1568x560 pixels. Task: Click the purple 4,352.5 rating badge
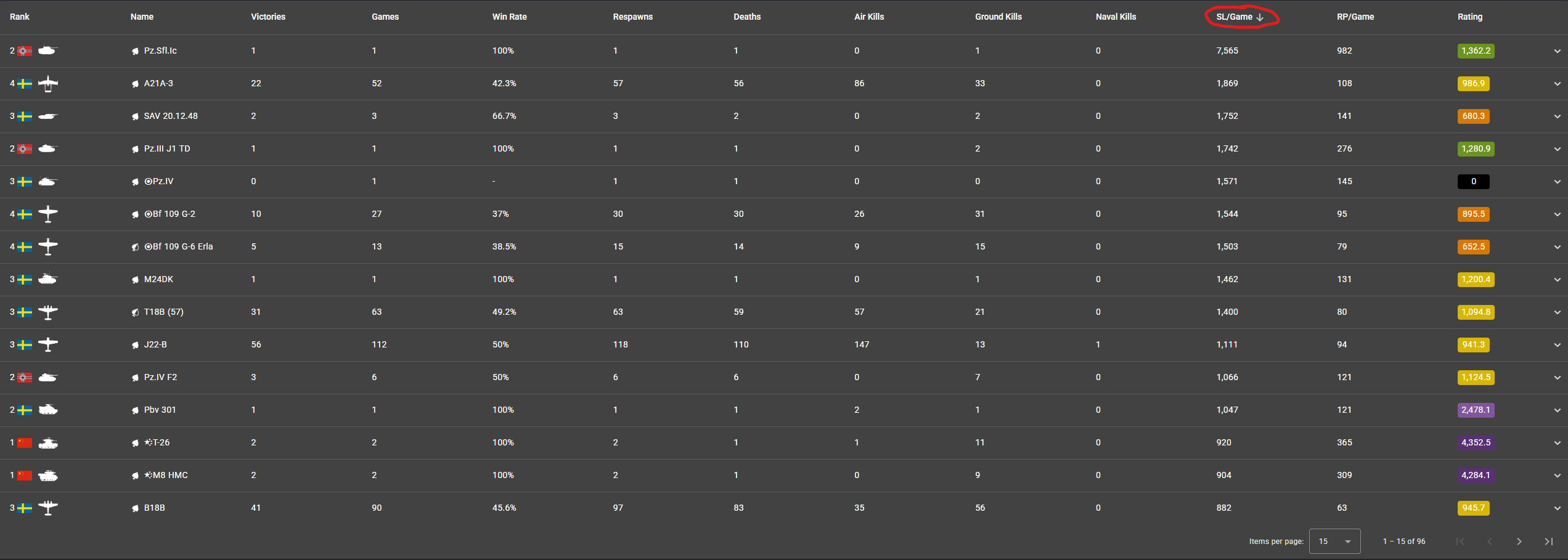point(1476,443)
